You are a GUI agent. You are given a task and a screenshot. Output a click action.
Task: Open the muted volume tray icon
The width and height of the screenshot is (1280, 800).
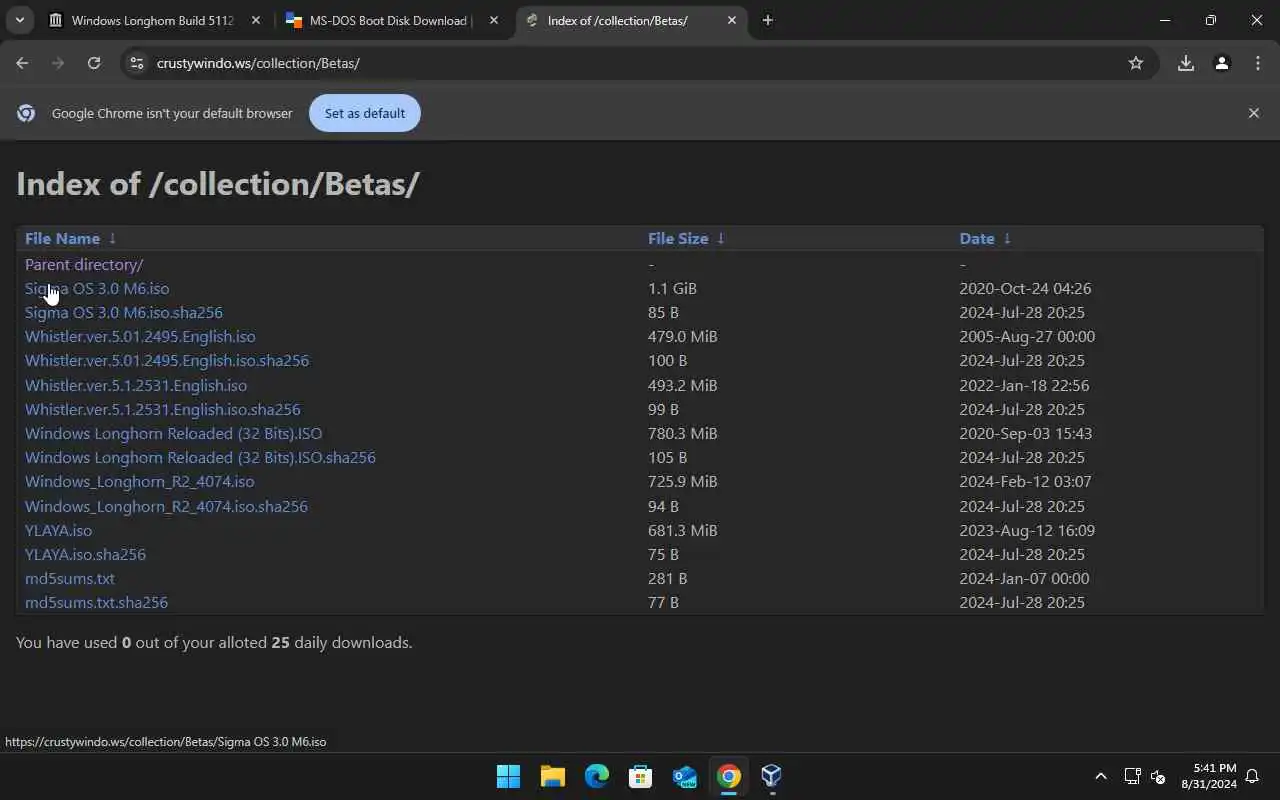coord(1158,776)
